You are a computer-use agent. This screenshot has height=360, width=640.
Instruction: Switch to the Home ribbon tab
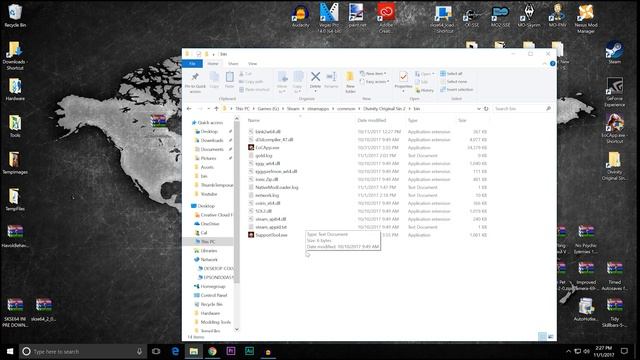tap(213, 64)
